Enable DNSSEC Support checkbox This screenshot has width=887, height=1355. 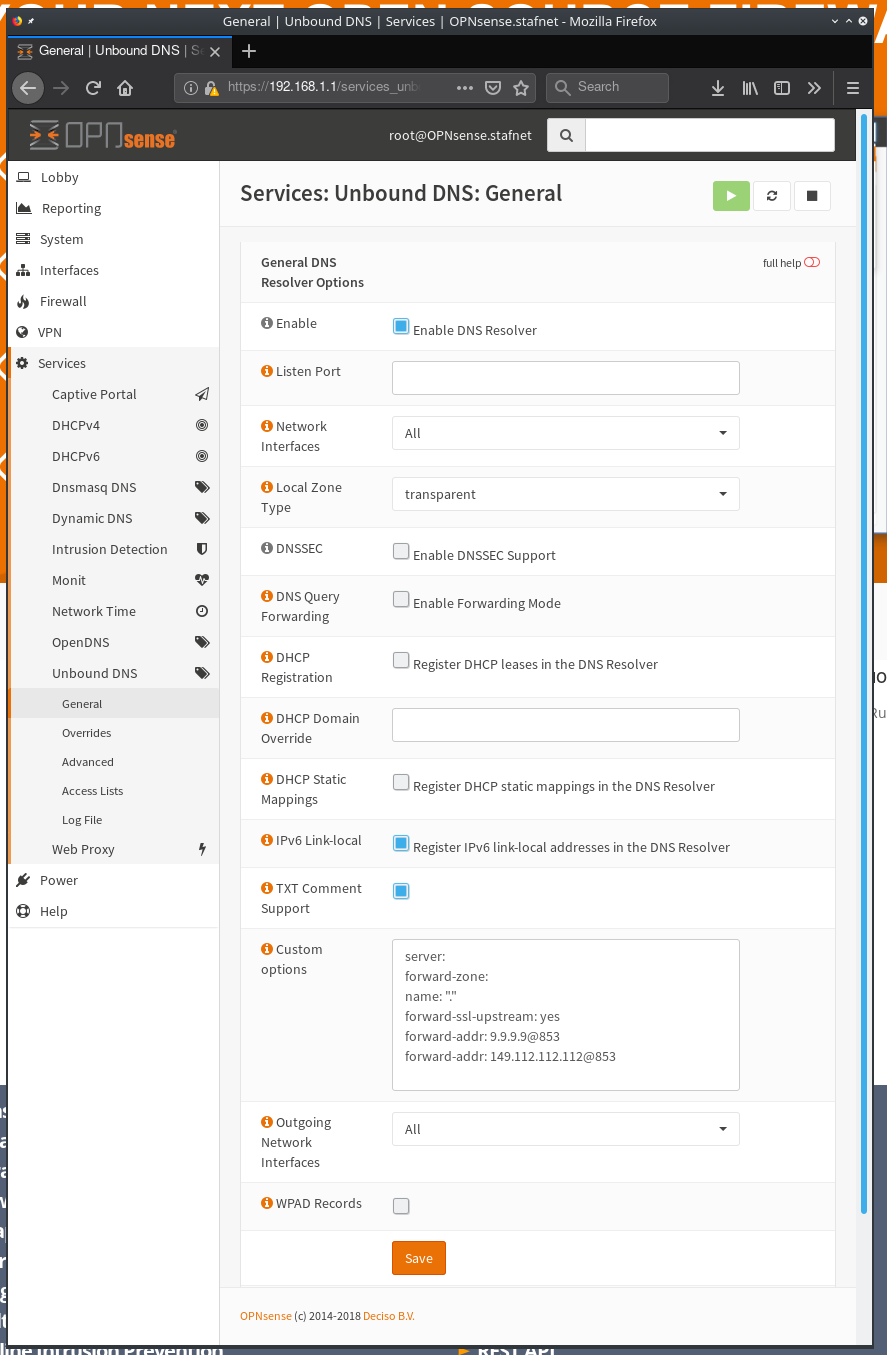pyautogui.click(x=401, y=551)
